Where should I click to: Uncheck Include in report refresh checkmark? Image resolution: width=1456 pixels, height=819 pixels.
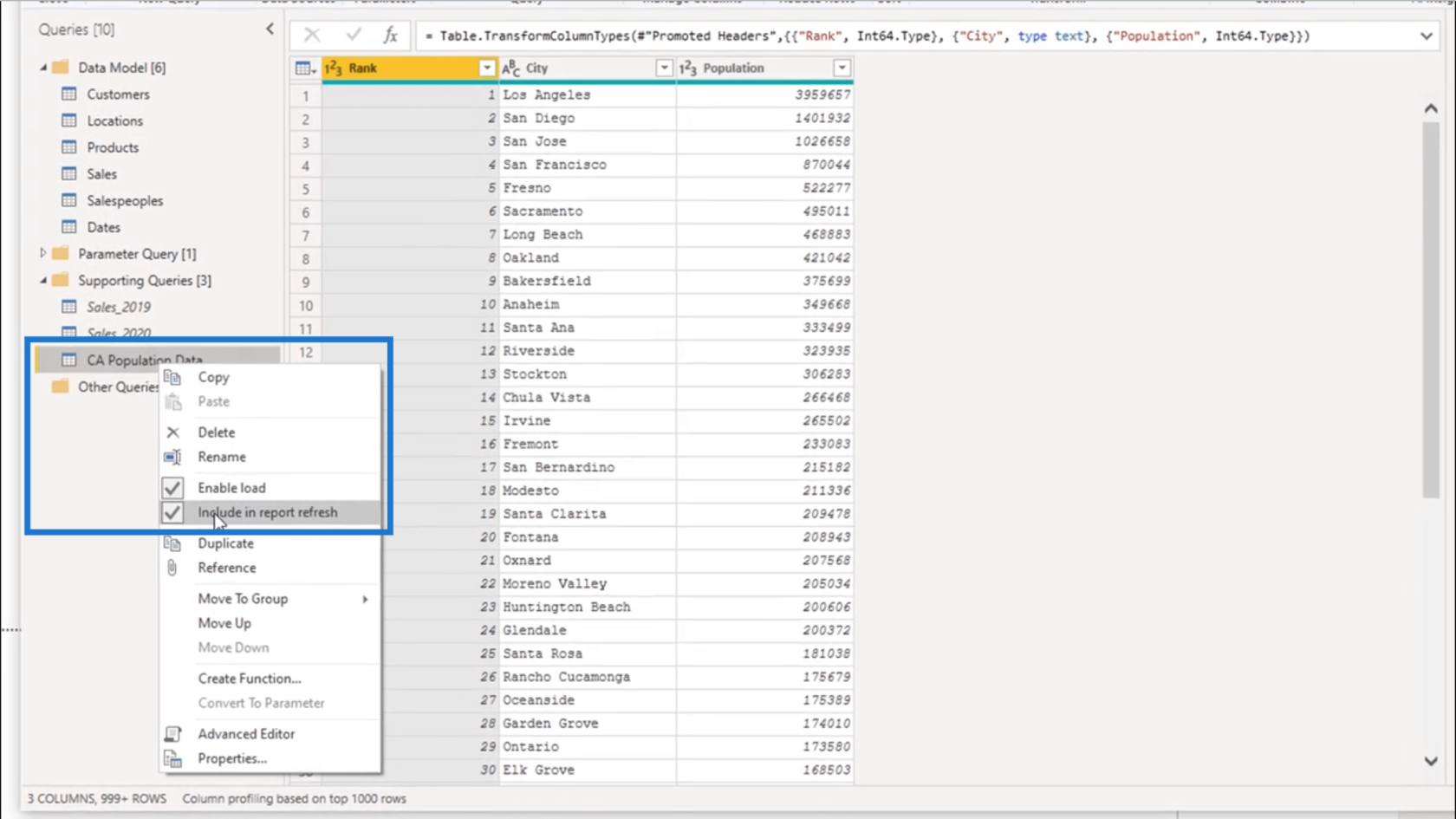point(172,512)
